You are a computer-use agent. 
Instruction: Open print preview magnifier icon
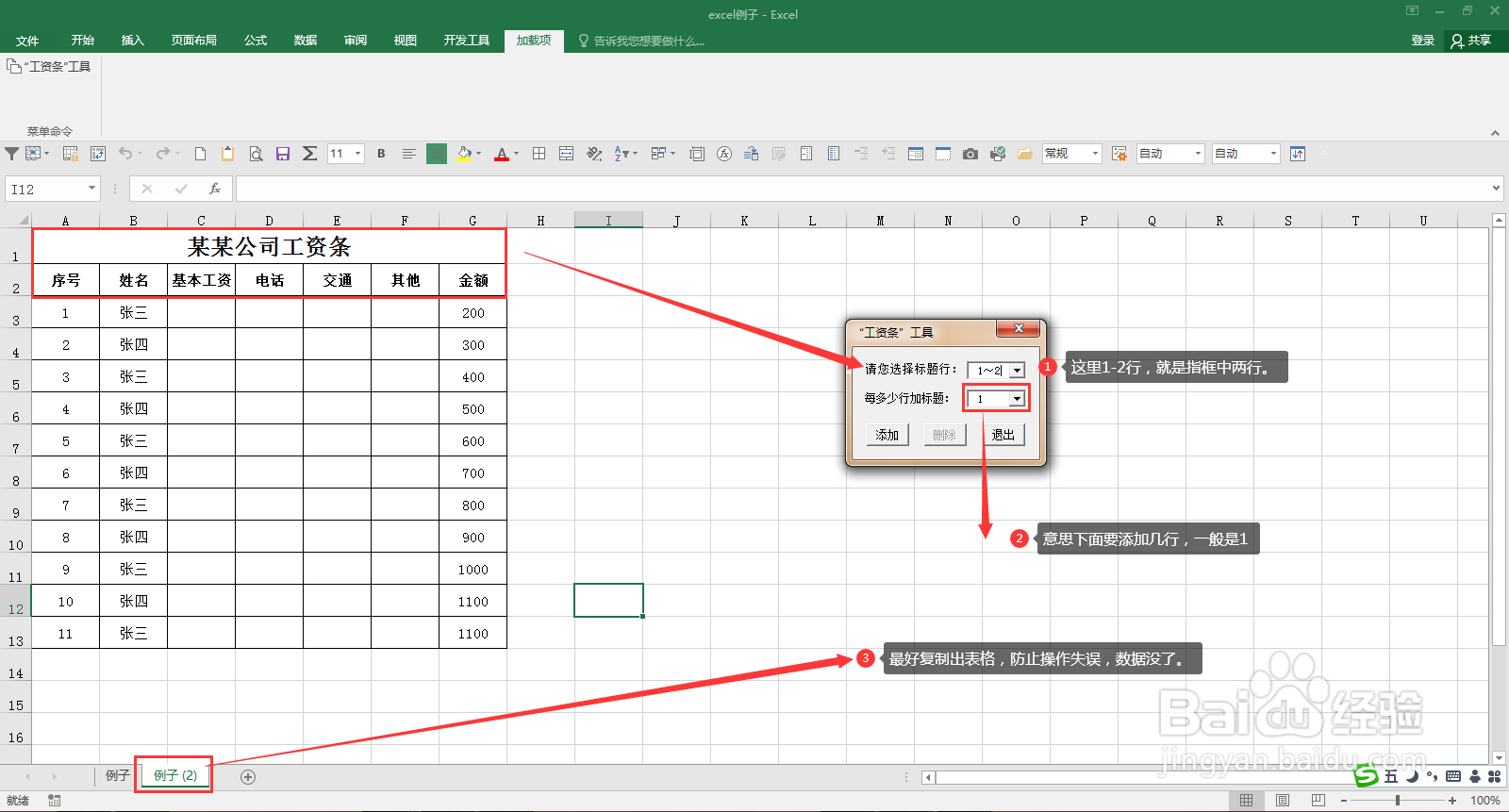256,154
